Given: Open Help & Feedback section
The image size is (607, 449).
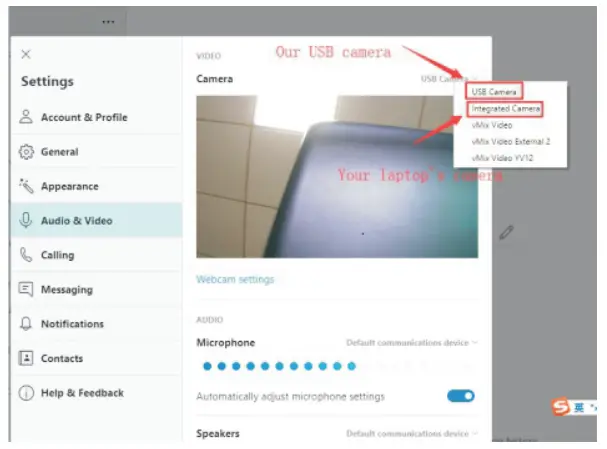Looking at the screenshot, I should click(x=97, y=392).
